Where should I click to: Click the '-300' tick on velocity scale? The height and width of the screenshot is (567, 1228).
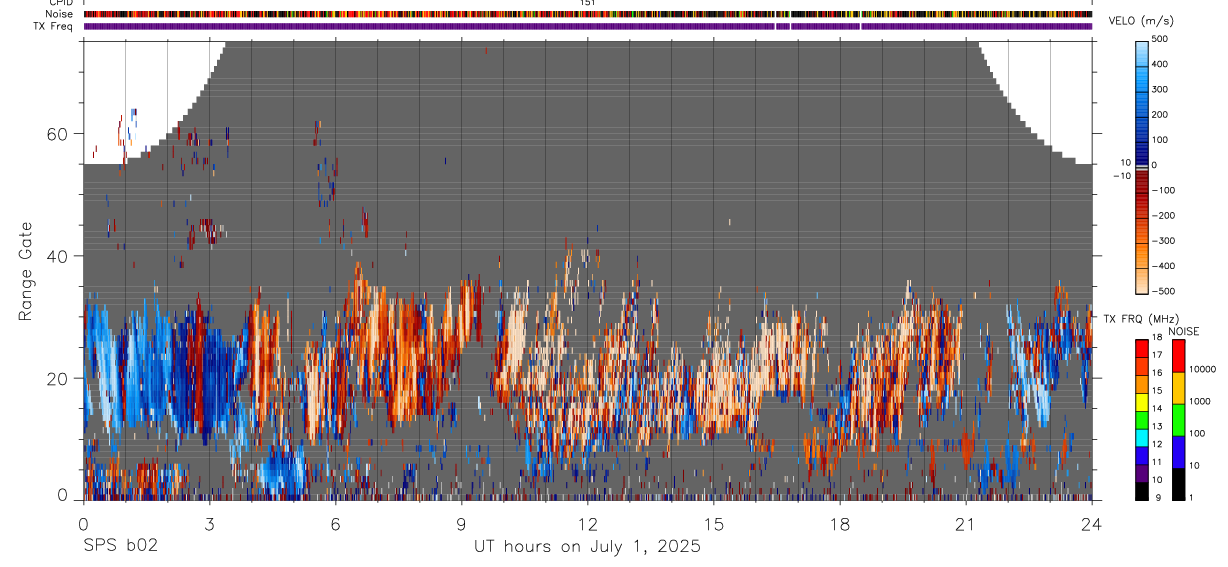coord(1165,241)
